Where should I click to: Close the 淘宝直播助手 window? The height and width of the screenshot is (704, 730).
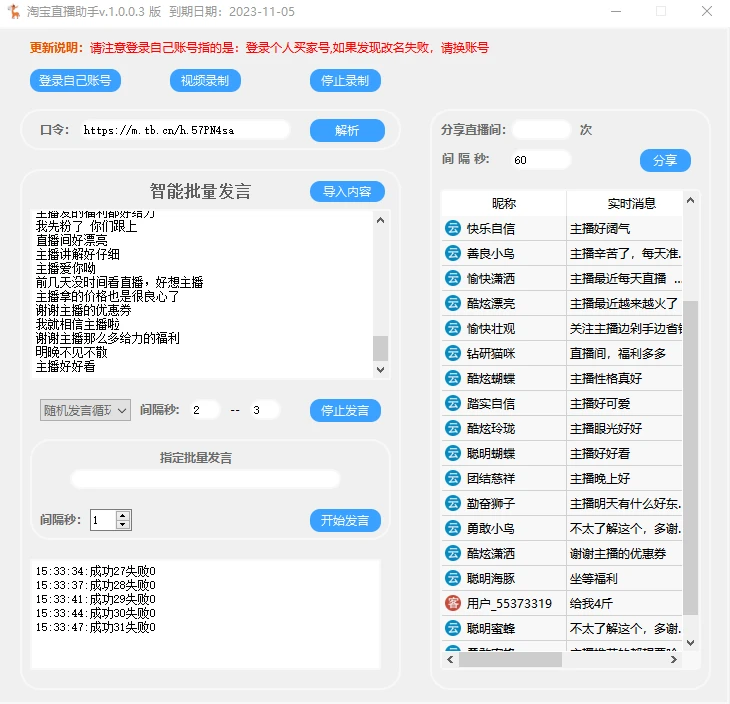(x=707, y=11)
